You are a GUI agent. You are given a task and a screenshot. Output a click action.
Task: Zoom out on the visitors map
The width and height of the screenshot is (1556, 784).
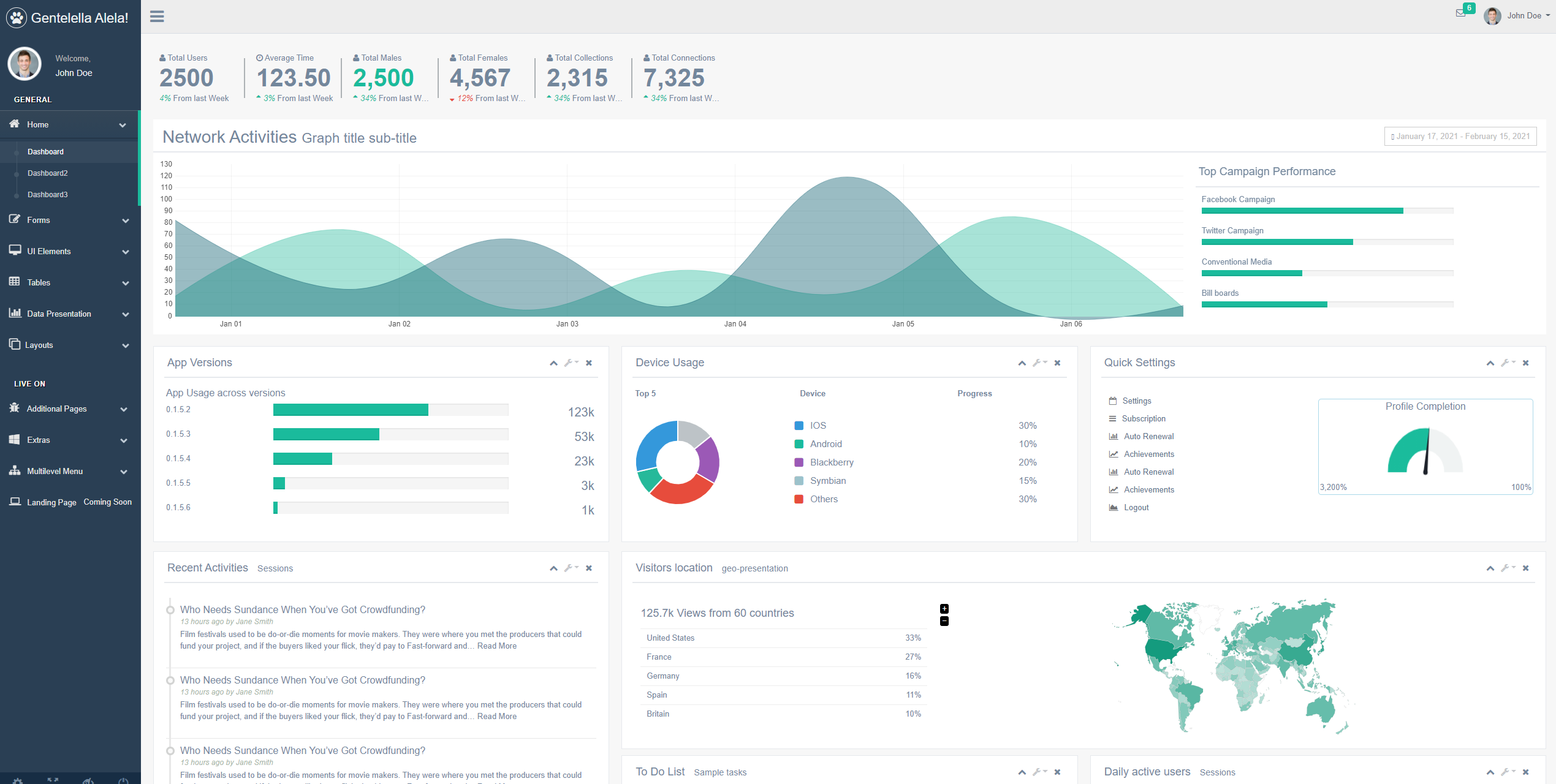pyautogui.click(x=944, y=621)
